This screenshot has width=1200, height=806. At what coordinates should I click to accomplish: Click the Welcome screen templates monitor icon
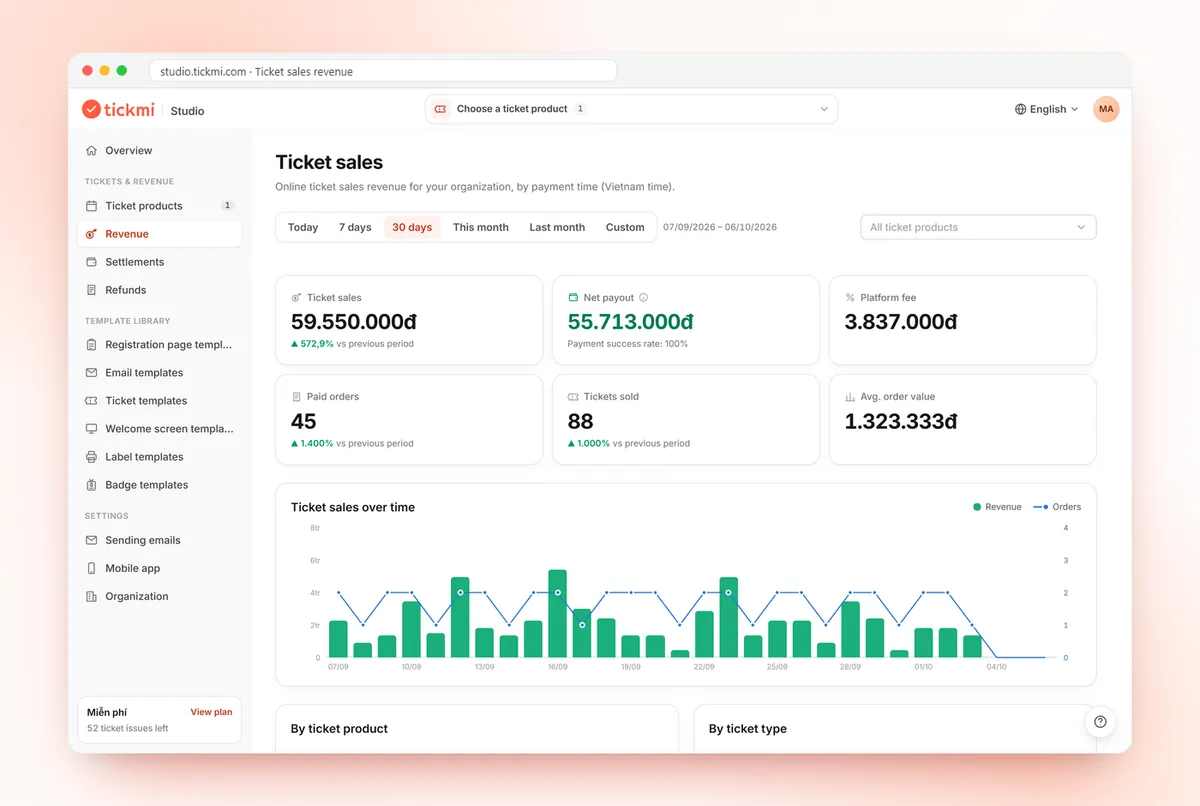tap(92, 429)
